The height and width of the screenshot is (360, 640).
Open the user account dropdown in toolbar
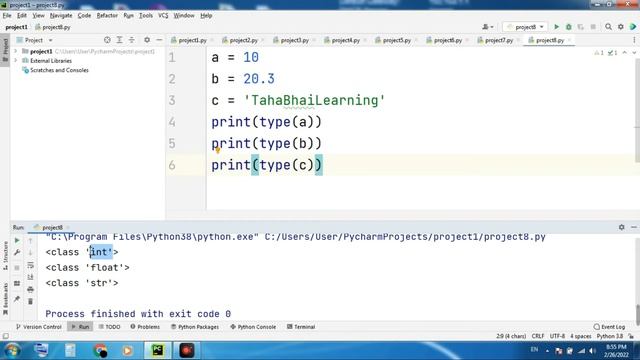point(487,27)
